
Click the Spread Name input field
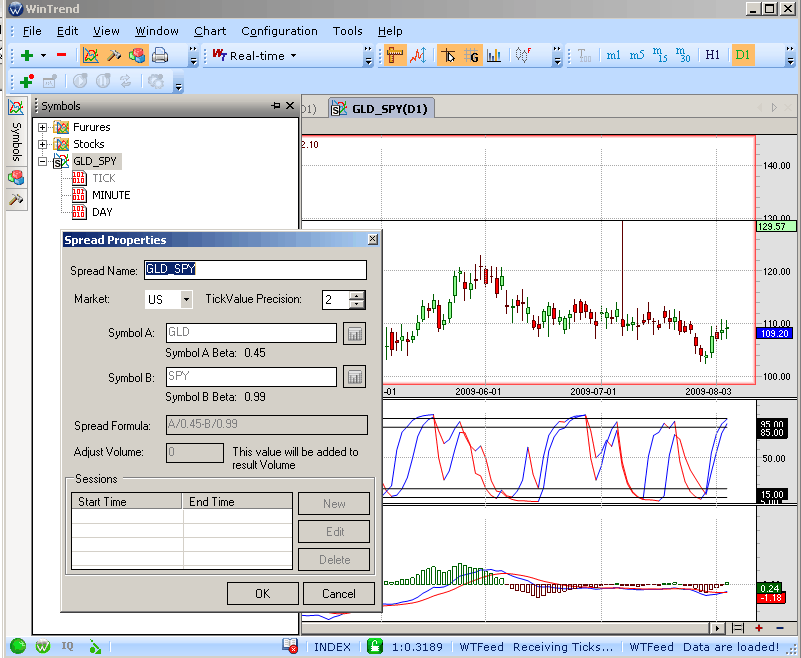255,270
